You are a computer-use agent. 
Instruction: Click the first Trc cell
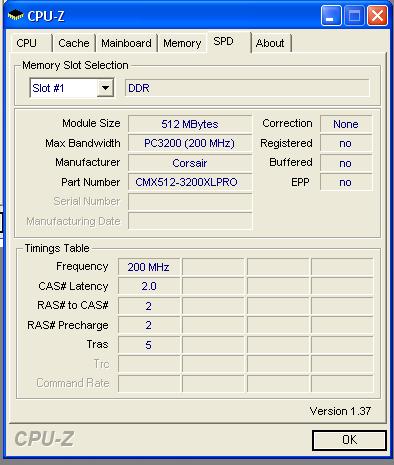[149, 364]
